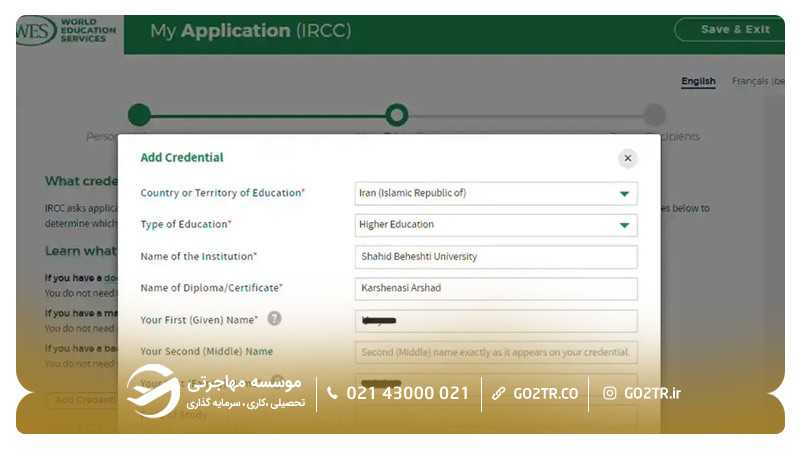The image size is (800, 450).
Task: Click help icon beside First (Given) Name
Action: [x=274, y=319]
